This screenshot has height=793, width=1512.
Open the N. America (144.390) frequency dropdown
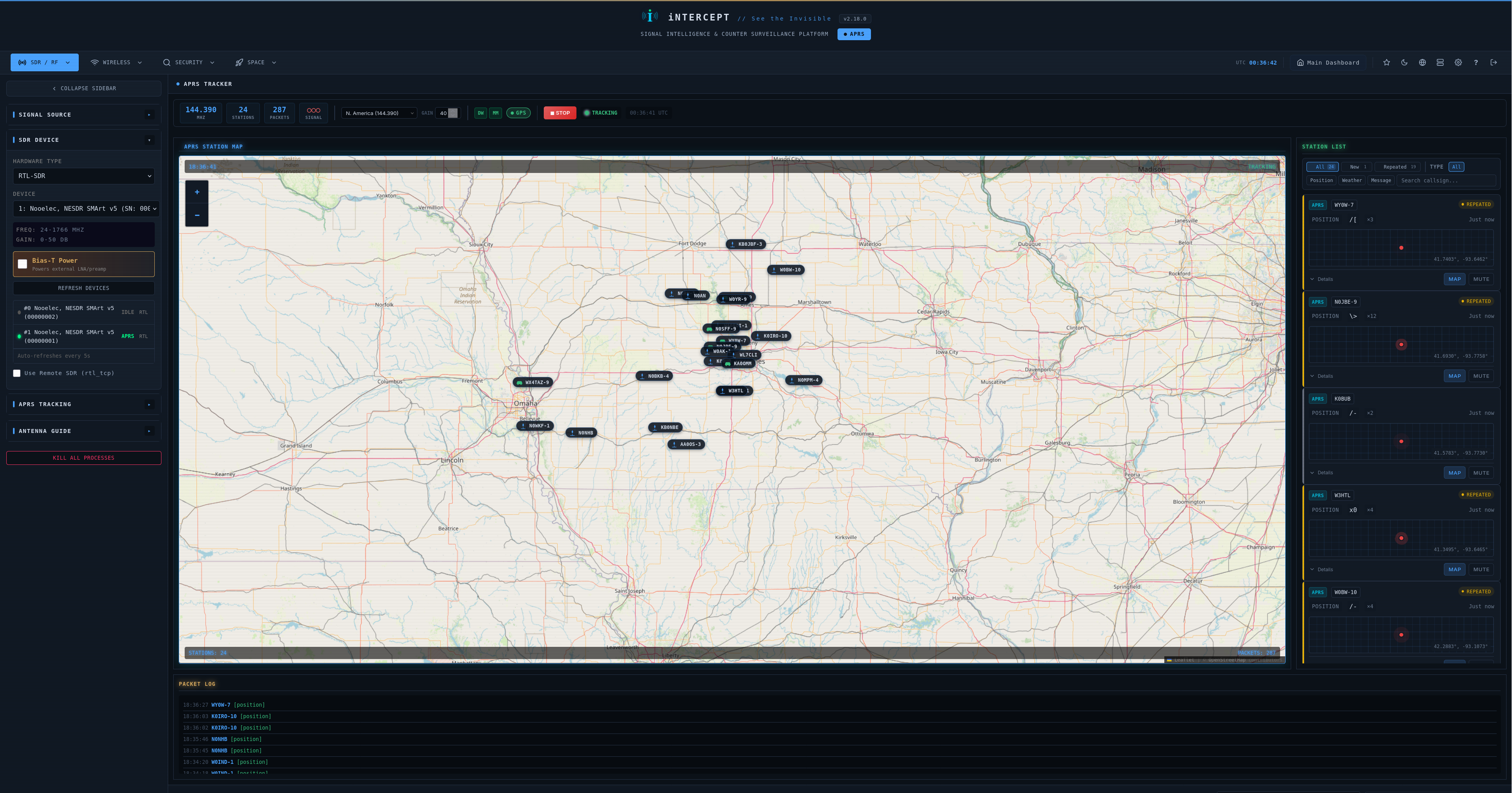[x=378, y=113]
